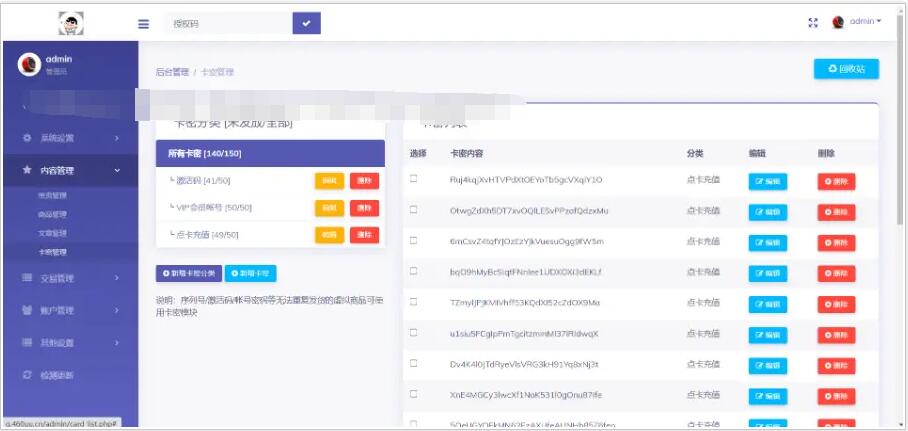Expand the 系统设置 chevron in sidebar
Viewport: 908px width, 431px height.
(116, 138)
